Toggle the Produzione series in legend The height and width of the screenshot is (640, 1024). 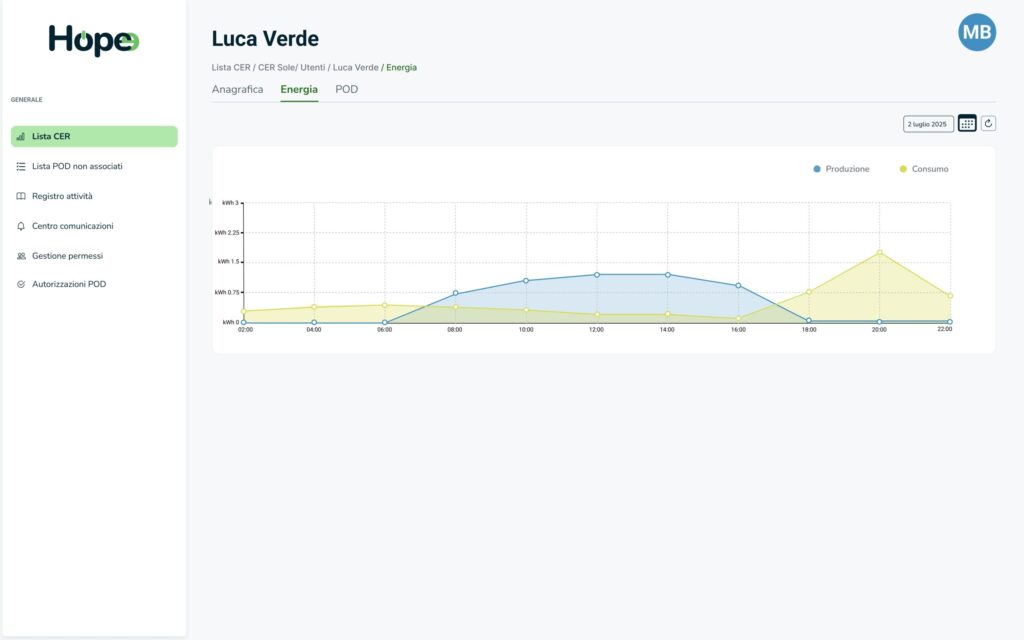[x=841, y=169]
